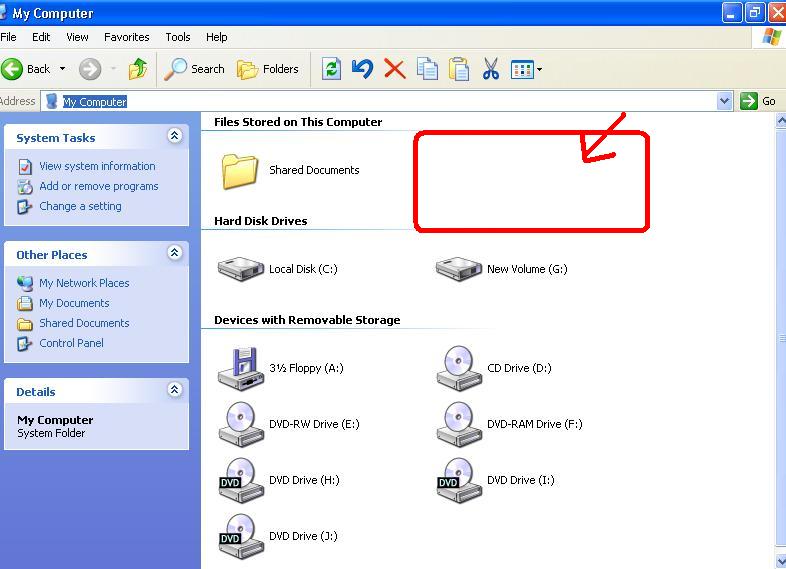
Task: Click the Forward arrow button
Action: 90,69
